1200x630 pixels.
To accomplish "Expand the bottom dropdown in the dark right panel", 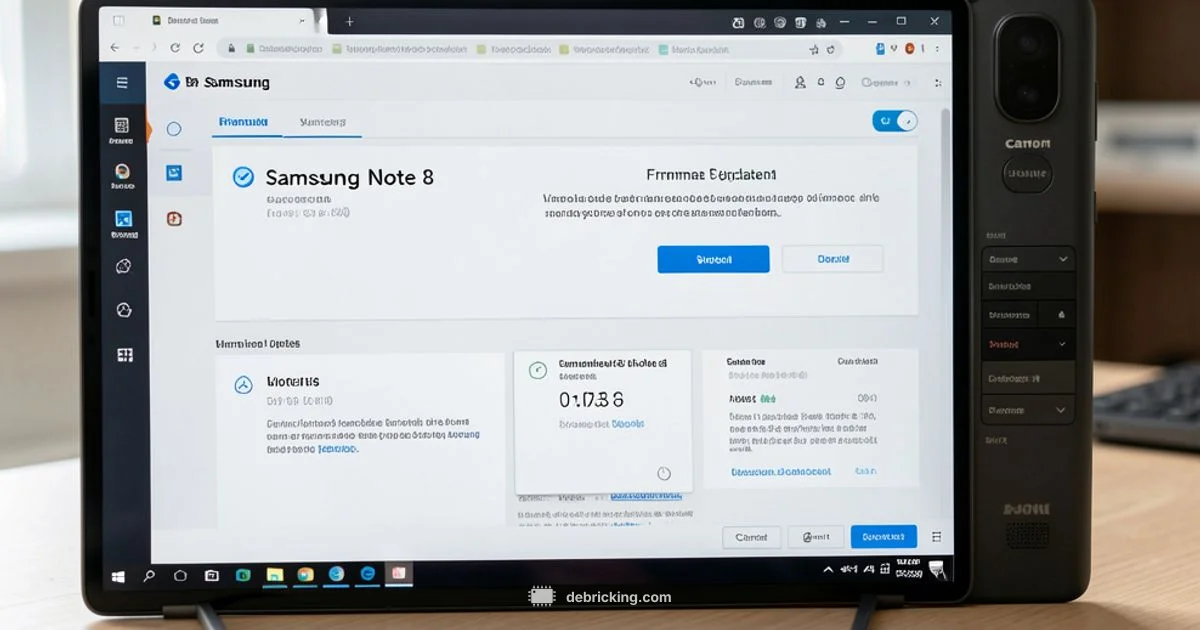I will pyautogui.click(x=1028, y=410).
